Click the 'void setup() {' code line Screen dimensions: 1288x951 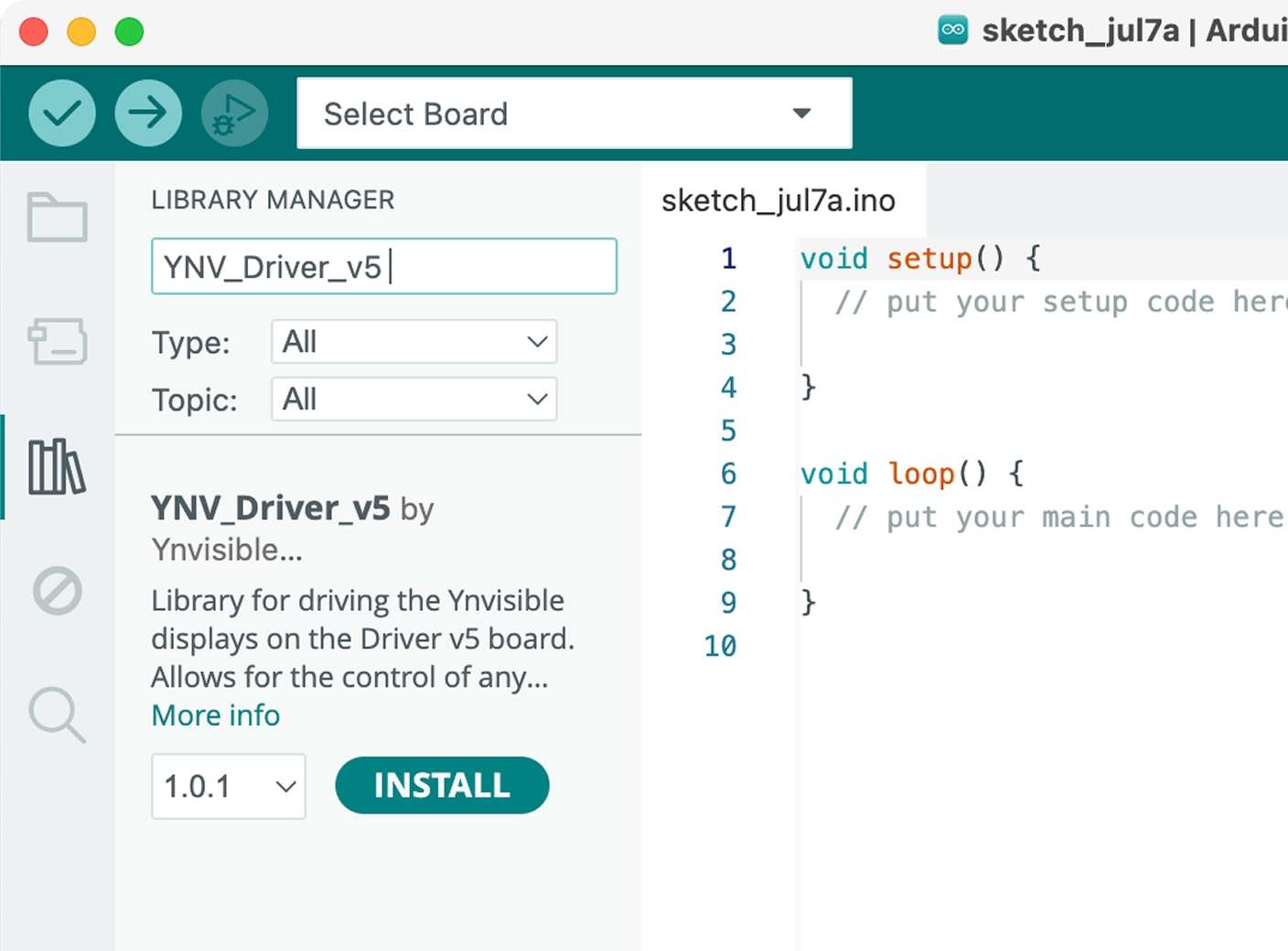(920, 259)
